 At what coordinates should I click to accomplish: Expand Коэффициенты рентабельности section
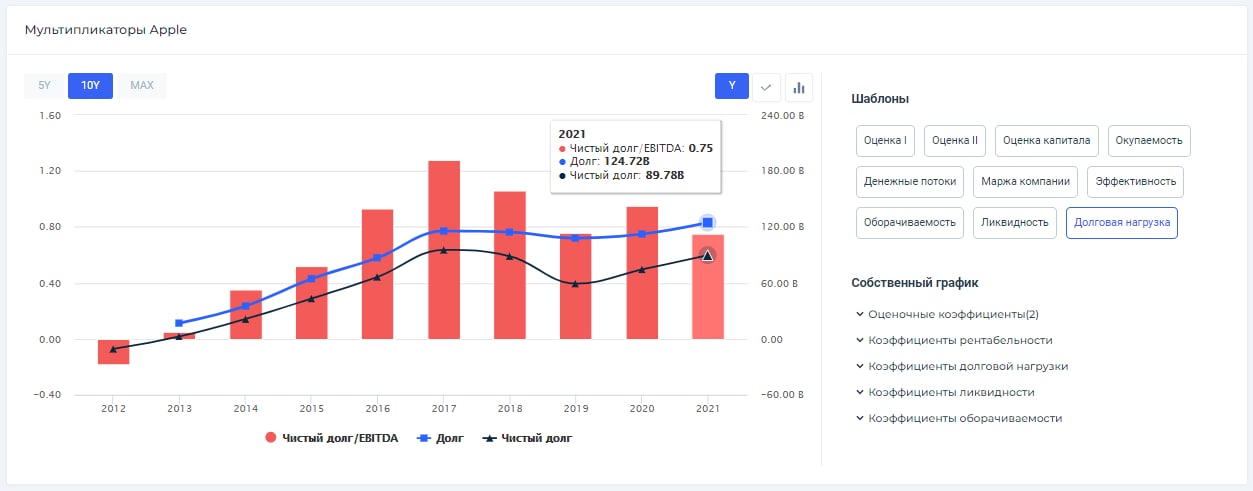coord(954,340)
